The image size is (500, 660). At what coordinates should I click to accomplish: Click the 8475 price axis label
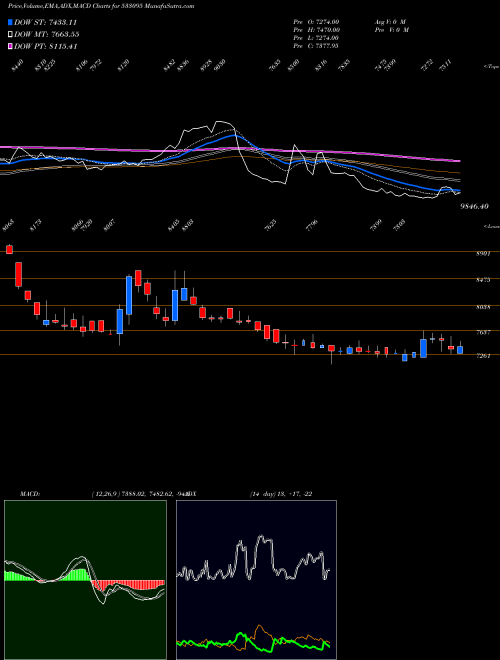(x=482, y=280)
